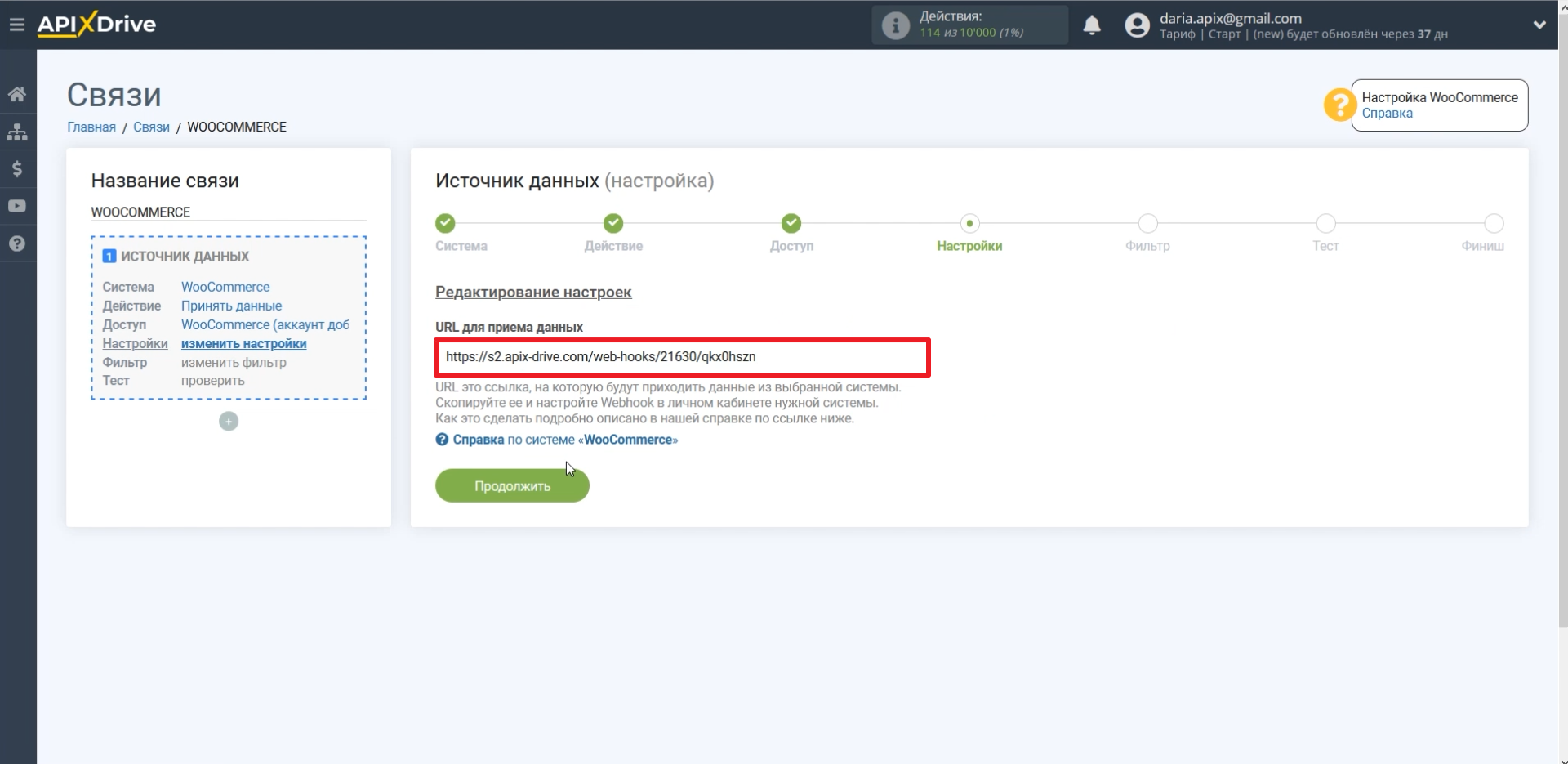
Task: Select the Система step marker
Action: point(445,223)
